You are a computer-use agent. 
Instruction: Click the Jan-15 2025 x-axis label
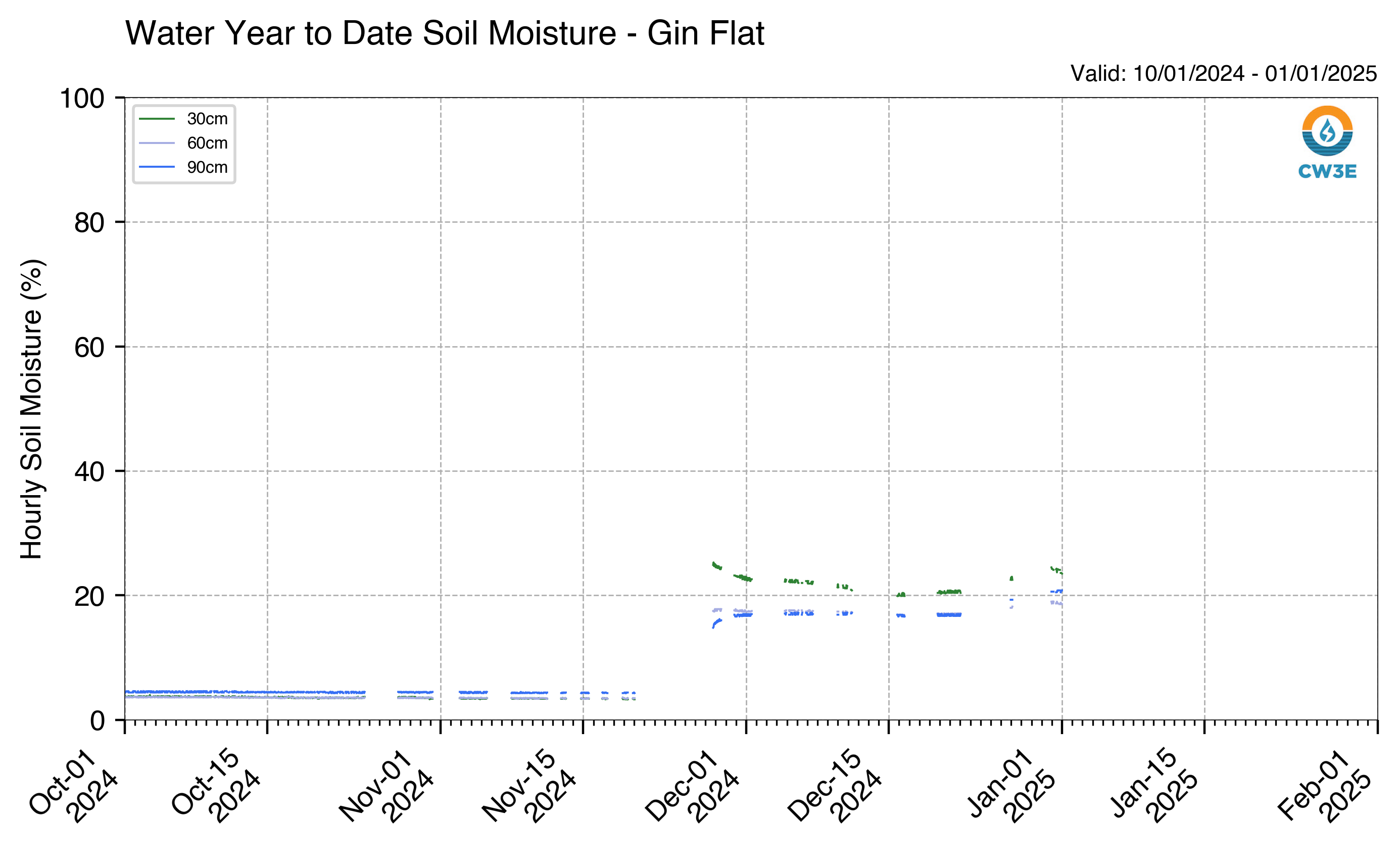click(1153, 785)
